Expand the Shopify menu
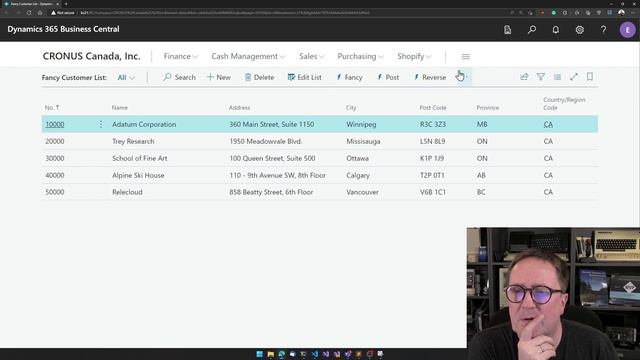The image size is (640, 360). pos(414,56)
